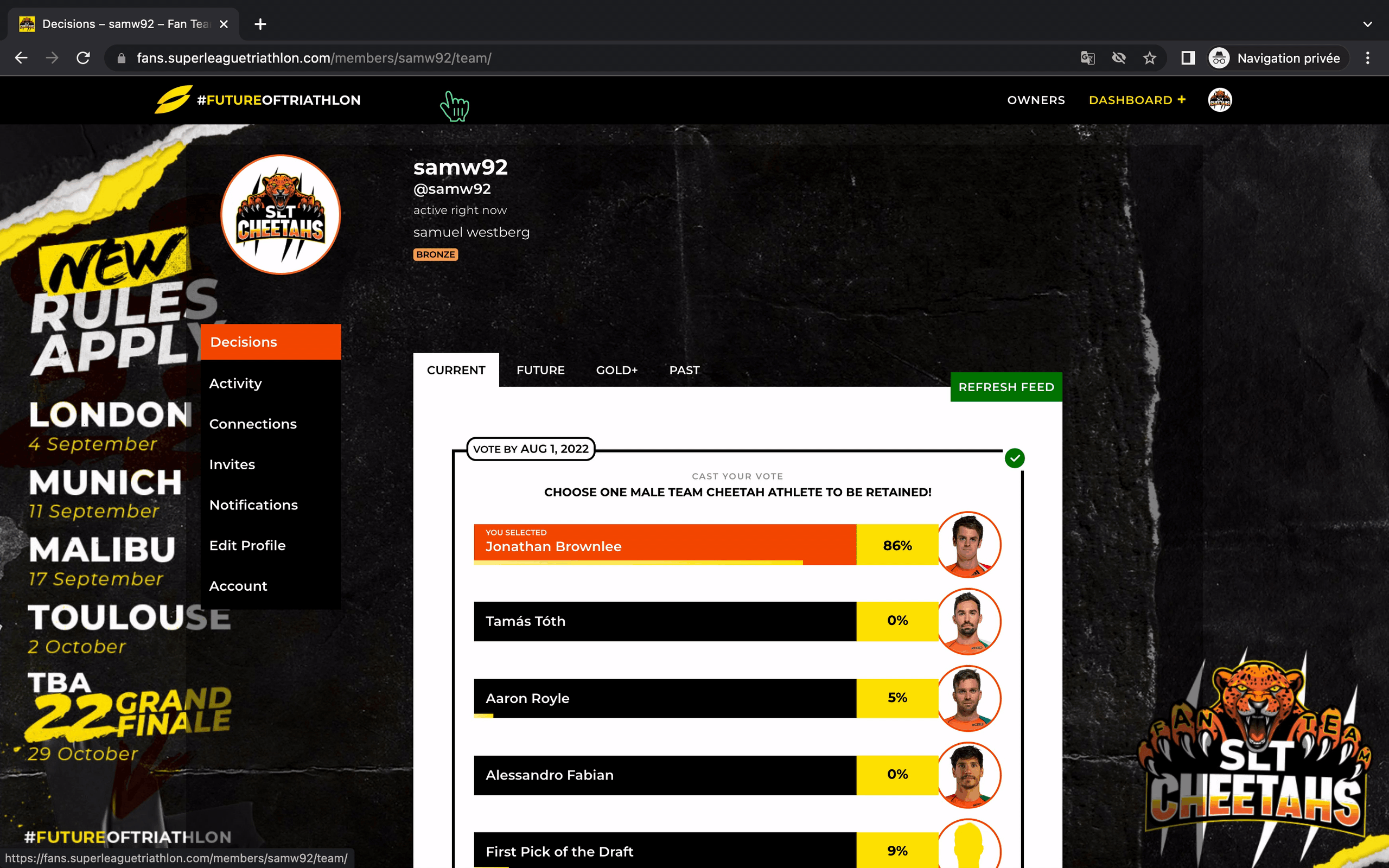1389x868 pixels.
Task: Reload the page with the refresh icon
Action: [x=83, y=58]
